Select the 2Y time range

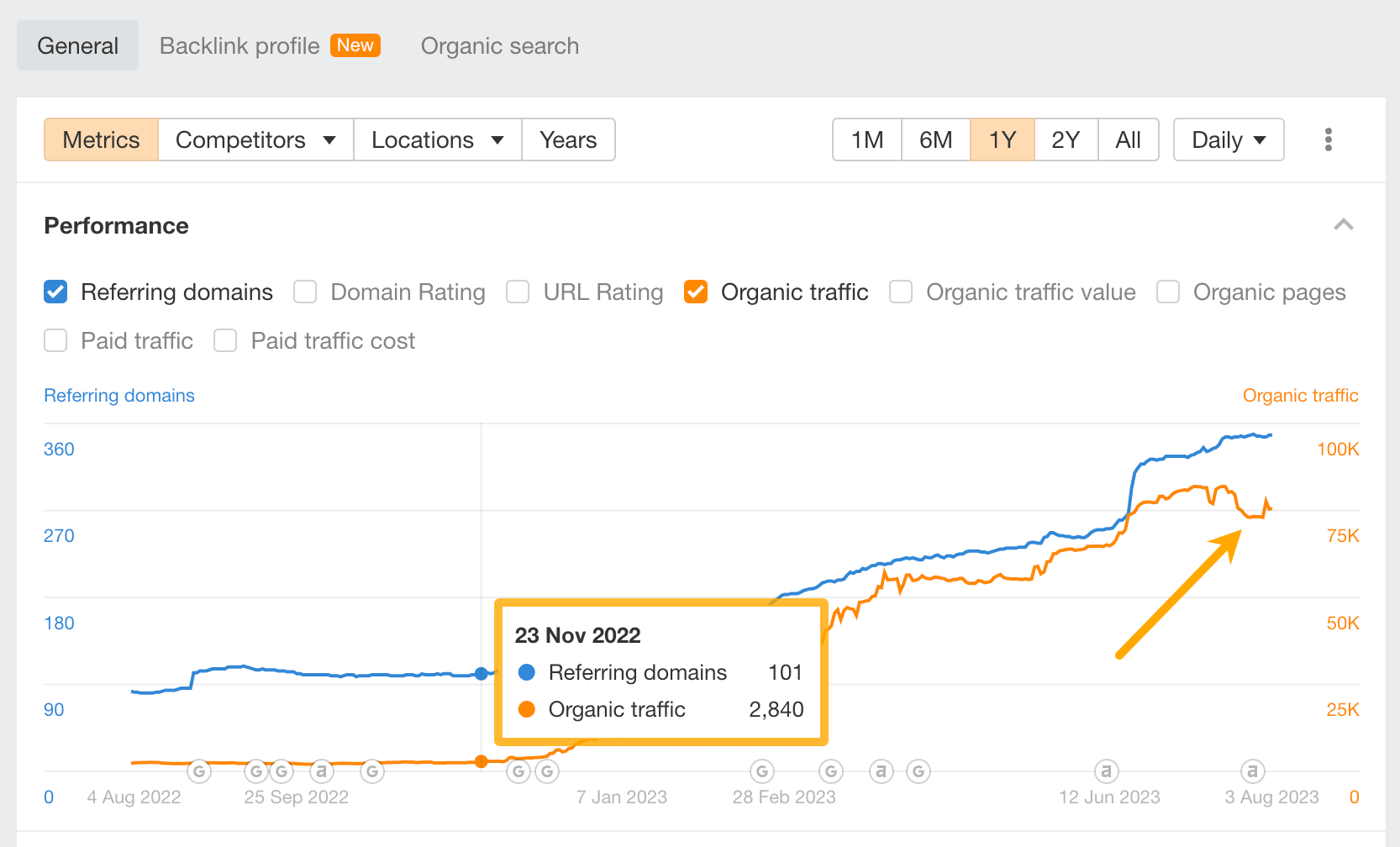point(1065,139)
